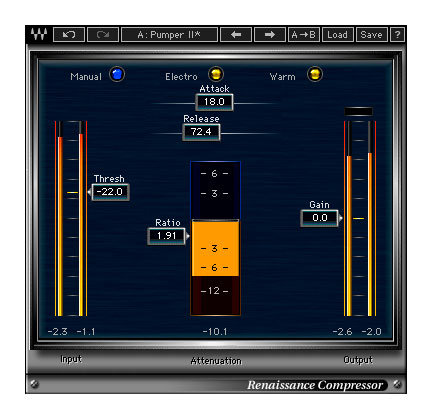Click the right output level meter
This screenshot has height=419, width=432.
pos(370,218)
